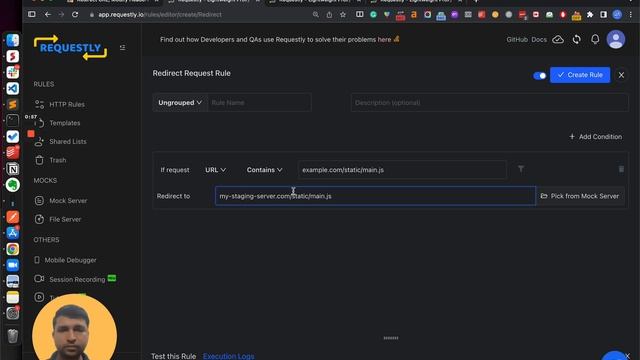Click the Create Rule button
The height and width of the screenshot is (360, 640).
pos(580,75)
